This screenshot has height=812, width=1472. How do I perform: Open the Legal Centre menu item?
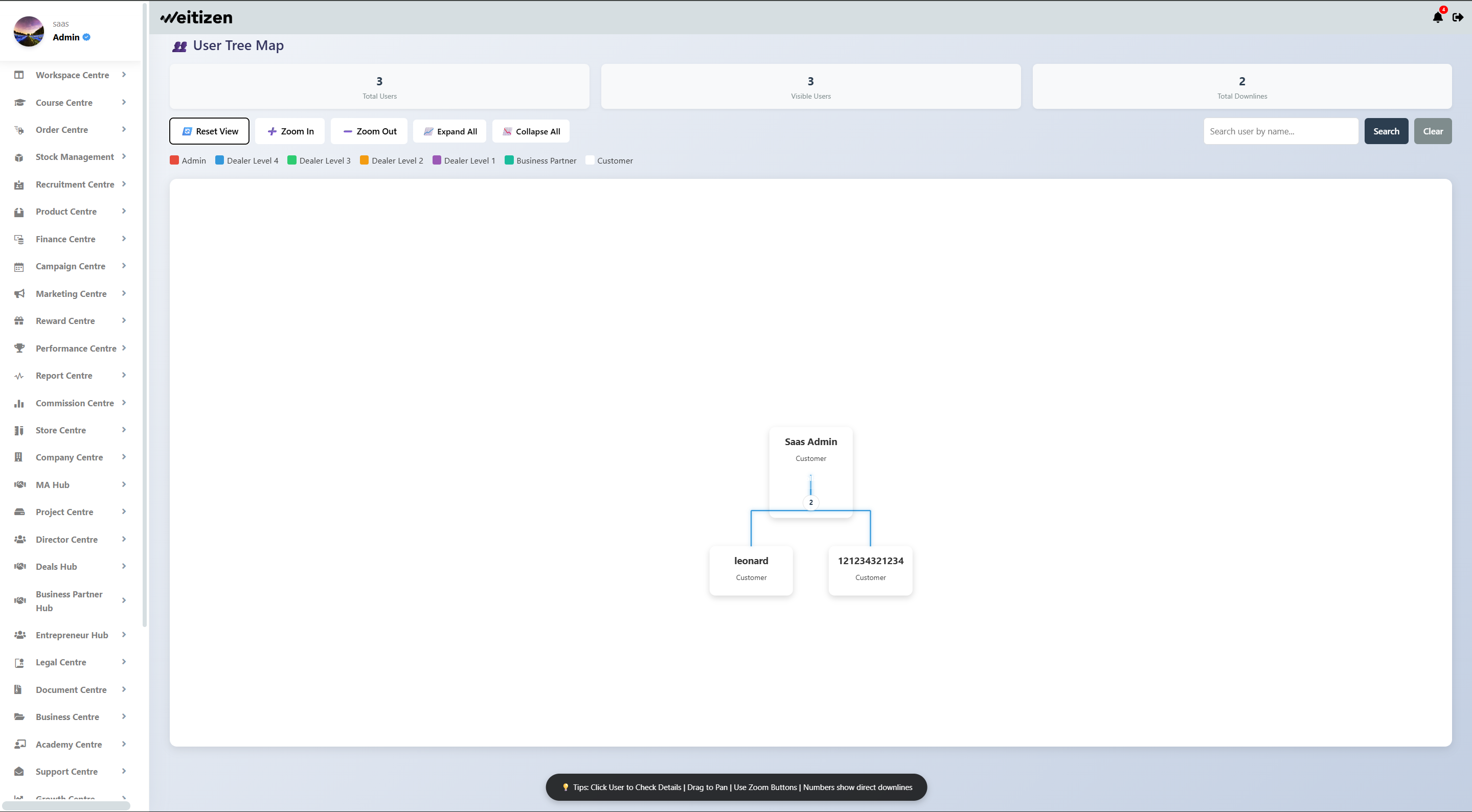coord(60,662)
